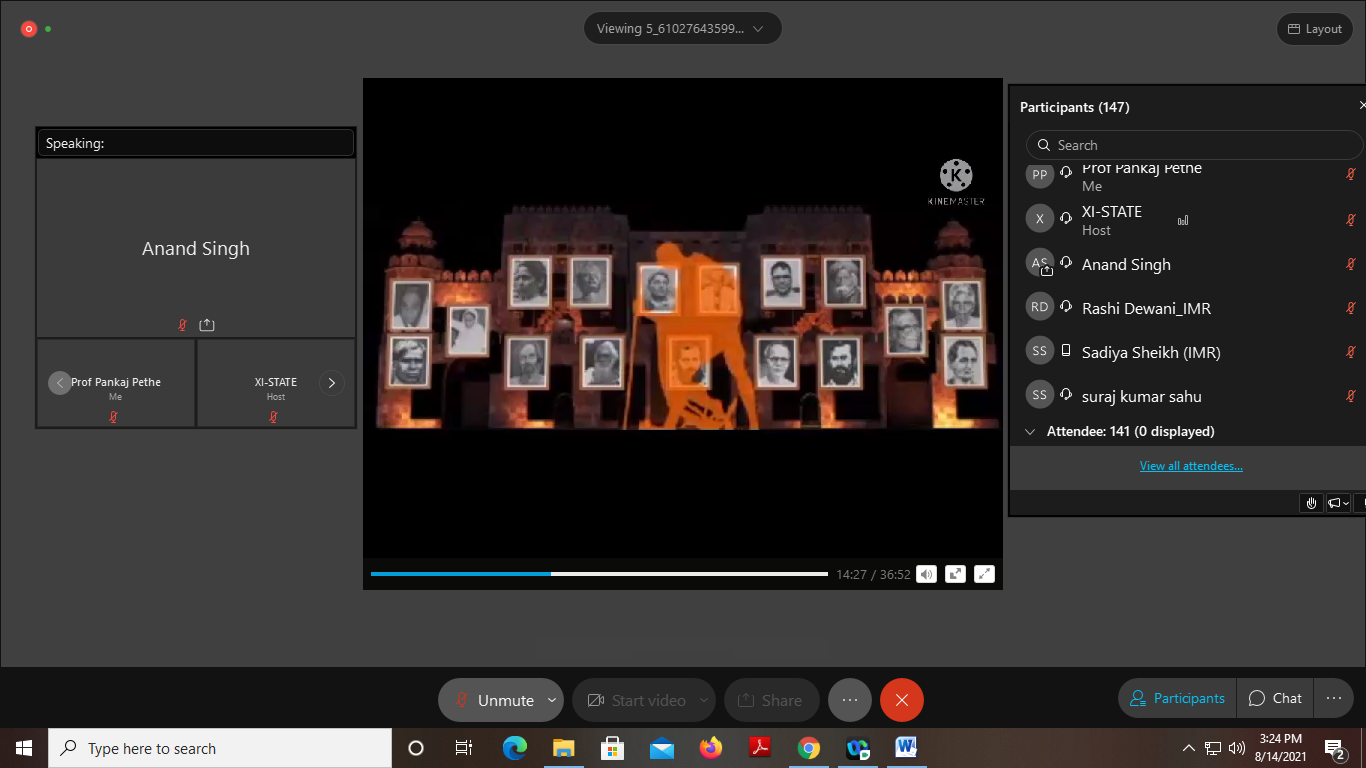Select suraj kumar sahu in participants list
Image resolution: width=1366 pixels, height=768 pixels.
pos(1187,396)
